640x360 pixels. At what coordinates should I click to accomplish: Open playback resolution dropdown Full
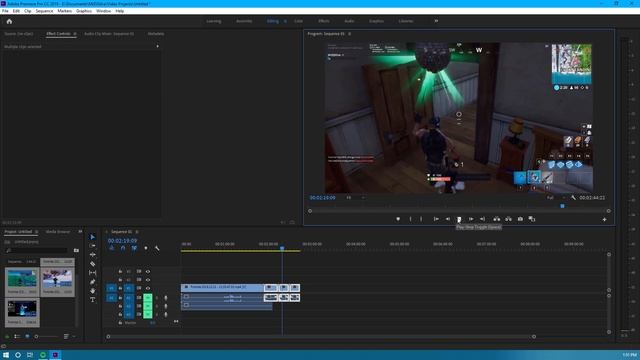[x=556, y=198]
